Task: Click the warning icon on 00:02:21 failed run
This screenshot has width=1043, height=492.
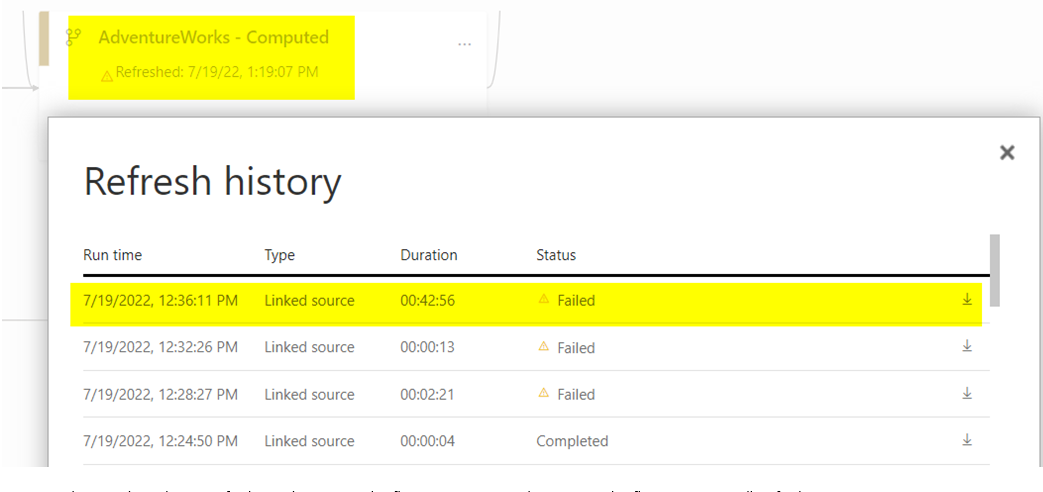Action: pos(544,394)
